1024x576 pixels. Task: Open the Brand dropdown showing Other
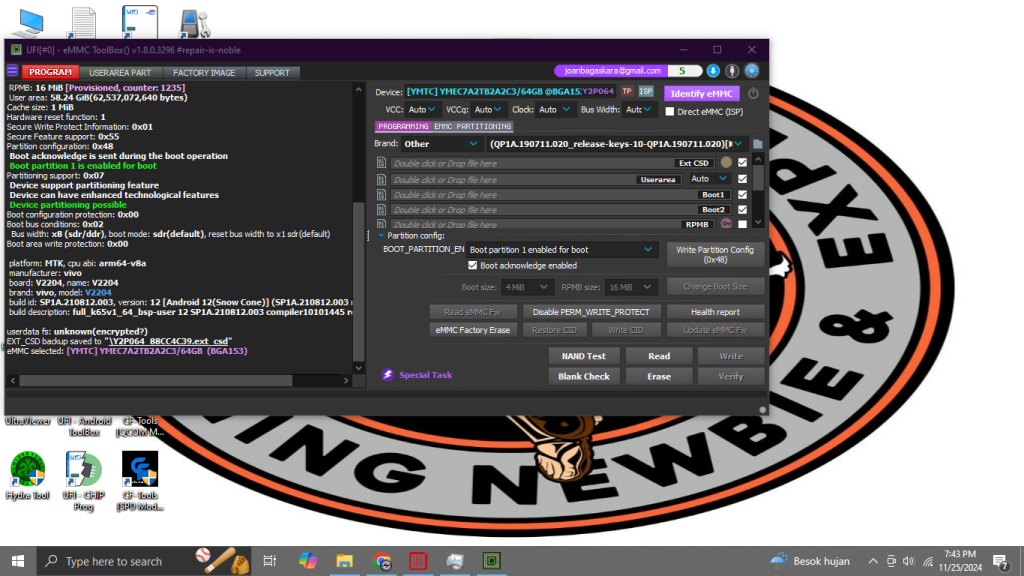441,144
